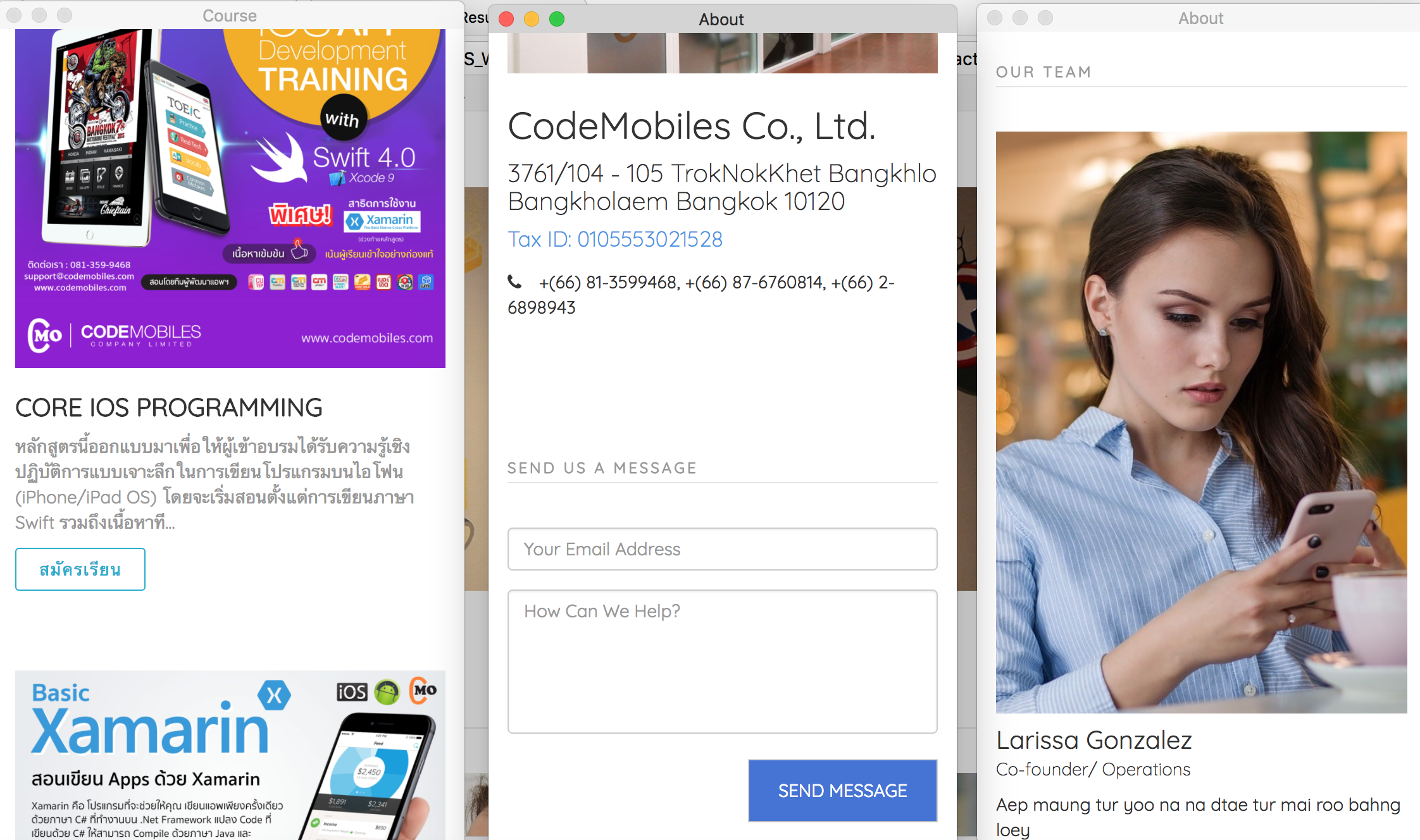1420x840 pixels.
Task: Focus the Your Email Address field
Action: (x=722, y=549)
